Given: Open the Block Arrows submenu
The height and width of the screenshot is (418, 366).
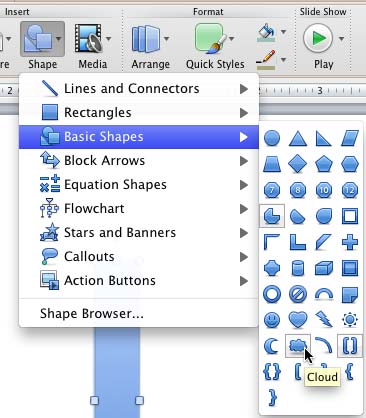Looking at the screenshot, I should point(139,161).
